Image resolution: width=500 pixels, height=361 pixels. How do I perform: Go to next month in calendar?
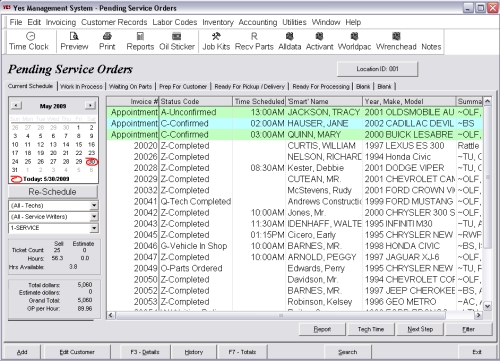[x=90, y=106]
